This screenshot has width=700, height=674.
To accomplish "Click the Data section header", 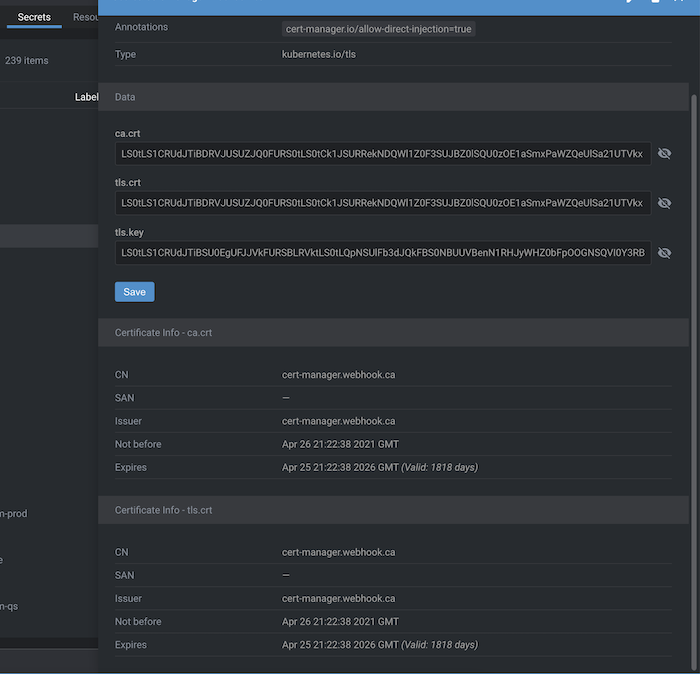I will point(393,97).
